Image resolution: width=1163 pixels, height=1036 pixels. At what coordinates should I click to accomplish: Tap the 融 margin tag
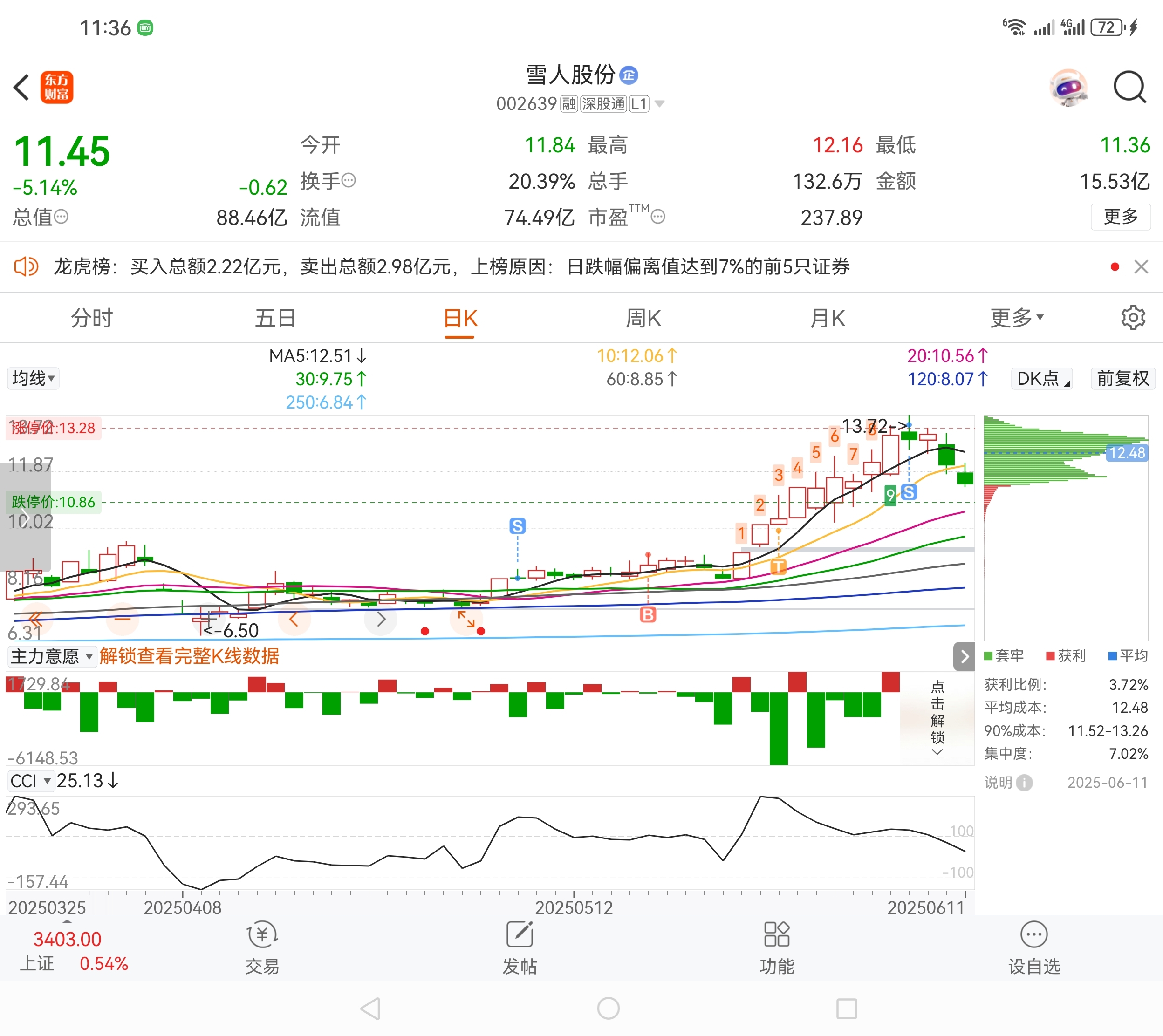[569, 103]
